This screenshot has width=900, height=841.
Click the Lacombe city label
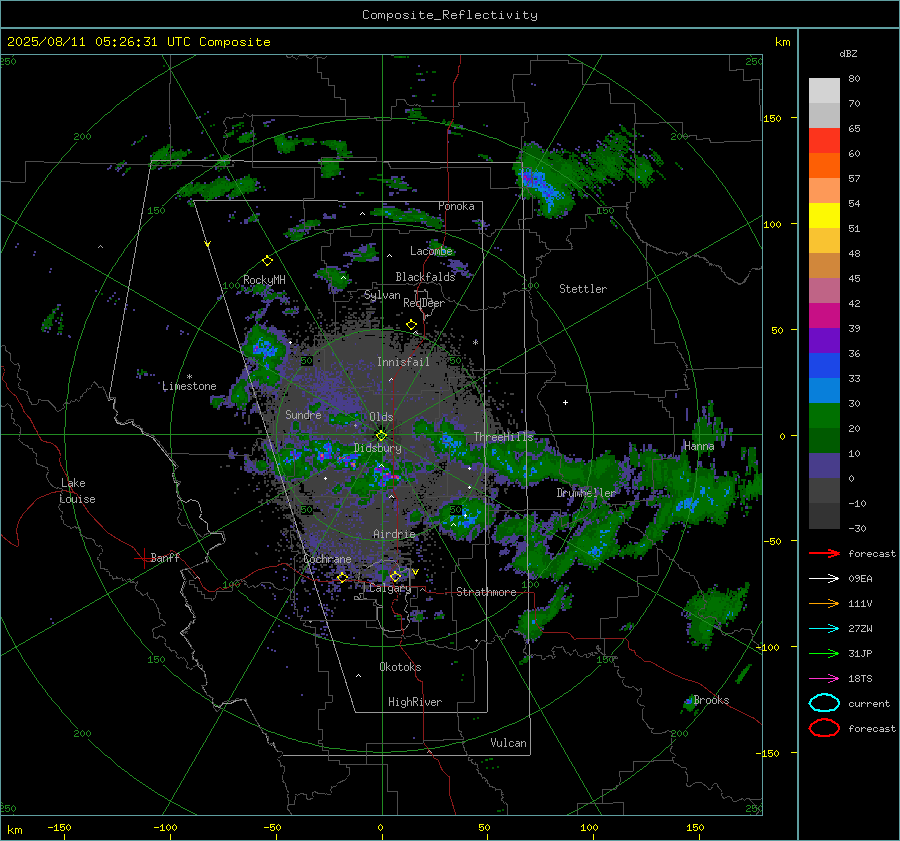tap(431, 251)
